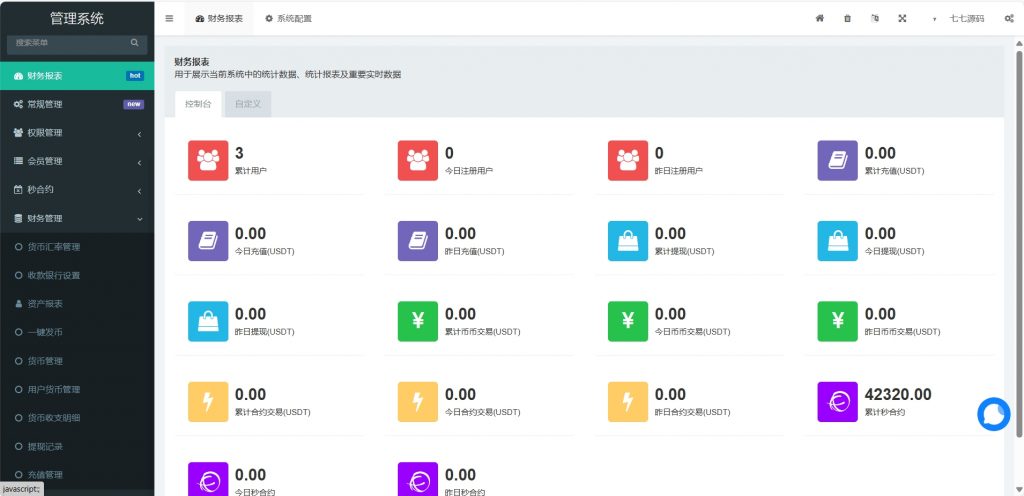Click the 累计用户 red users icon
This screenshot has height=496, width=1024.
[208, 161]
